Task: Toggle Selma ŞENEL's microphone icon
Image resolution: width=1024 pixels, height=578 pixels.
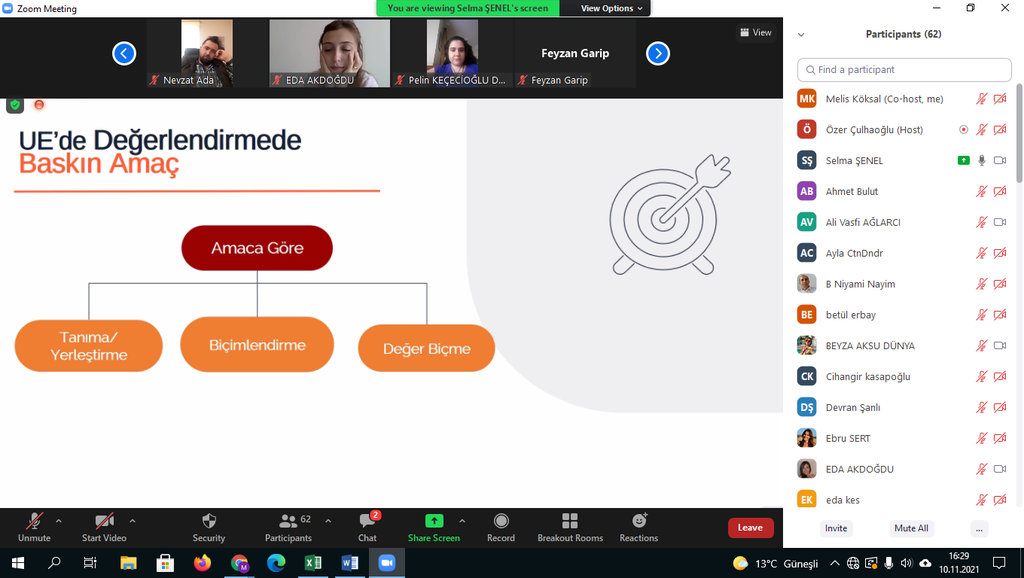Action: pyautogui.click(x=982, y=161)
